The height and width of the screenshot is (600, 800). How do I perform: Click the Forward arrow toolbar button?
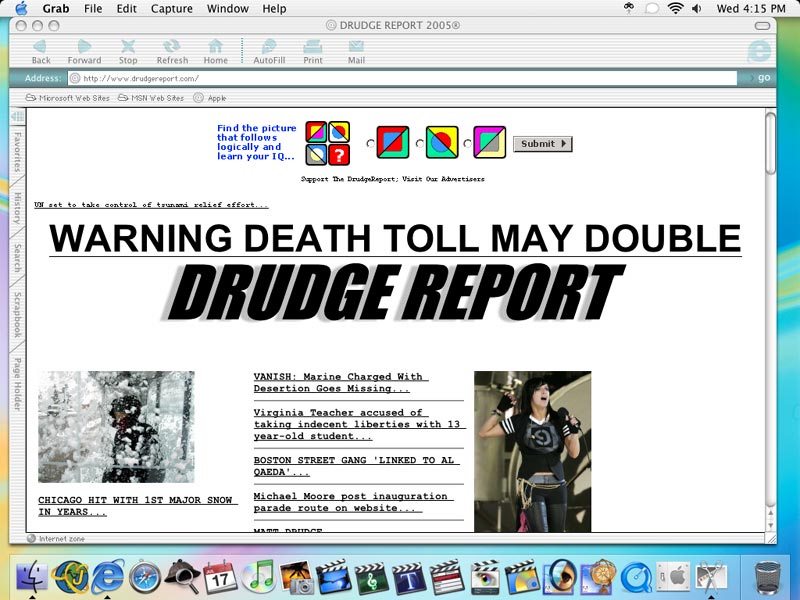click(84, 52)
